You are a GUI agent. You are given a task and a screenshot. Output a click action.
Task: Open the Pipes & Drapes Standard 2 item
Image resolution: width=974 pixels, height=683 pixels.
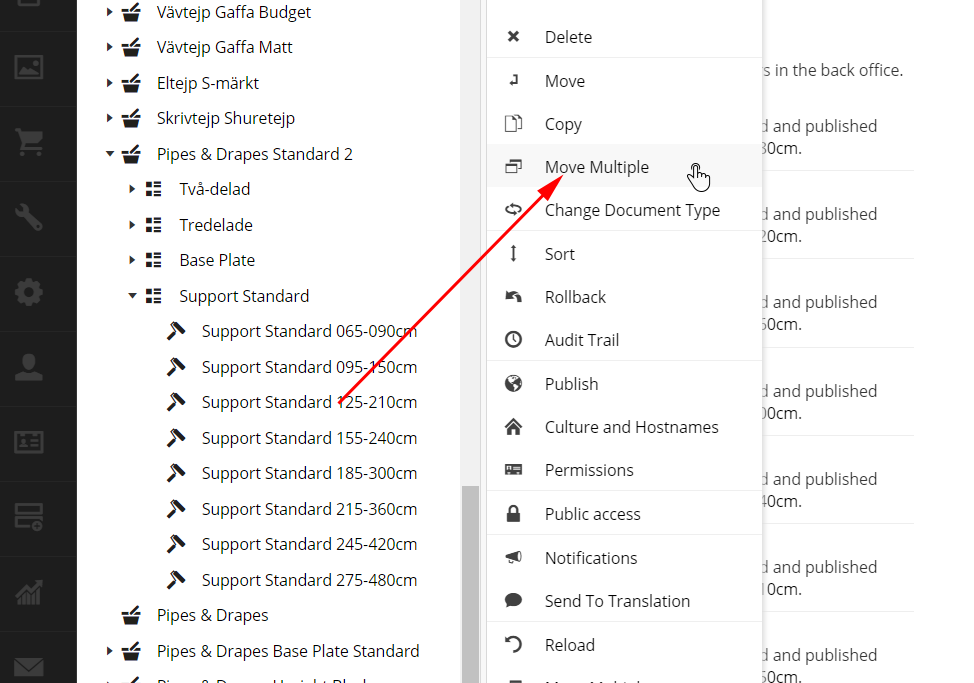(255, 154)
